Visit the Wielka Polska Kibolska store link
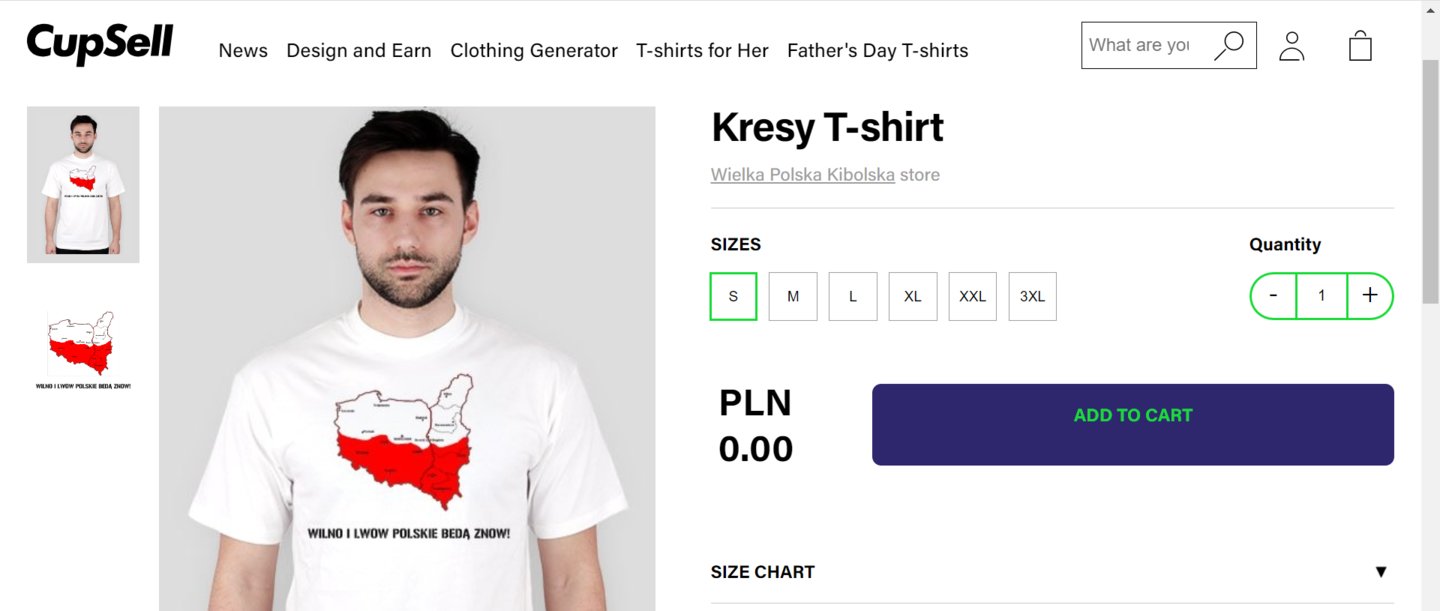The width and height of the screenshot is (1440, 611). tap(803, 175)
